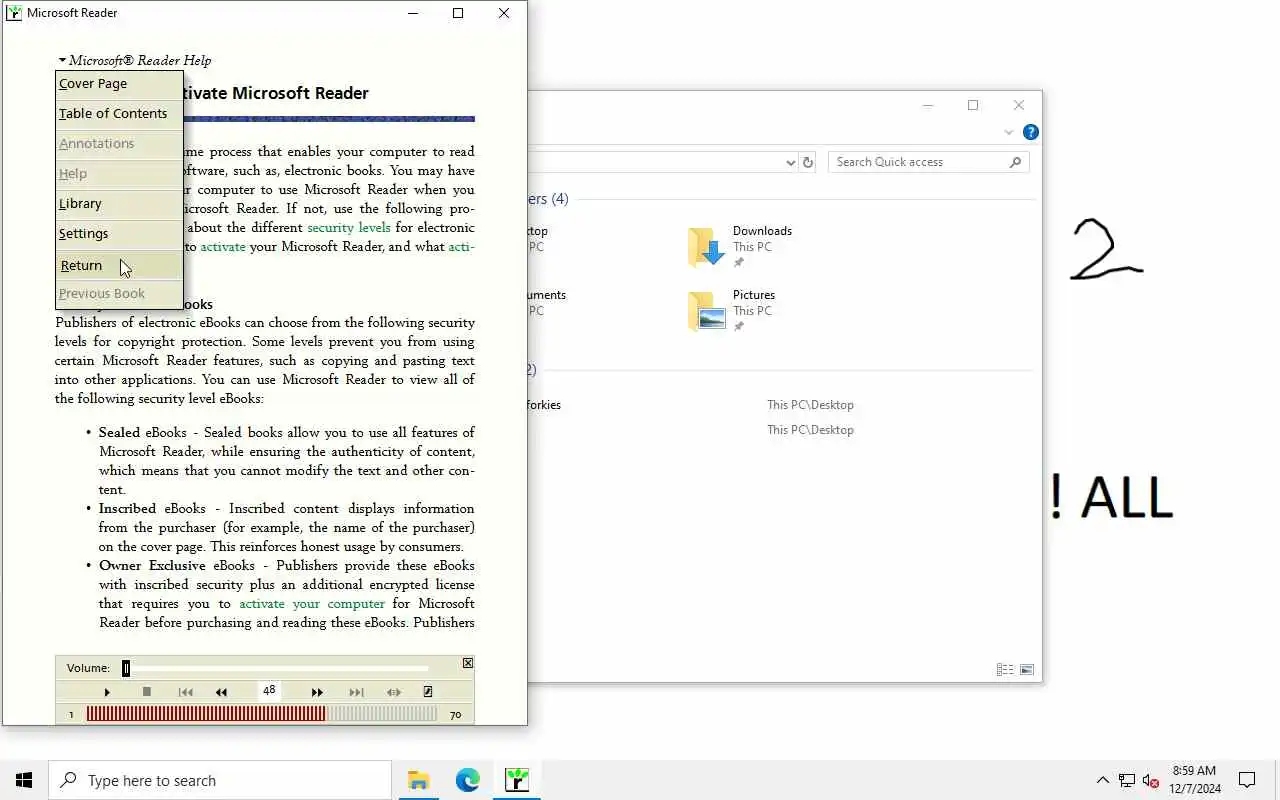Switch Explorer to the details view
The width and height of the screenshot is (1280, 800).
[x=1005, y=670]
